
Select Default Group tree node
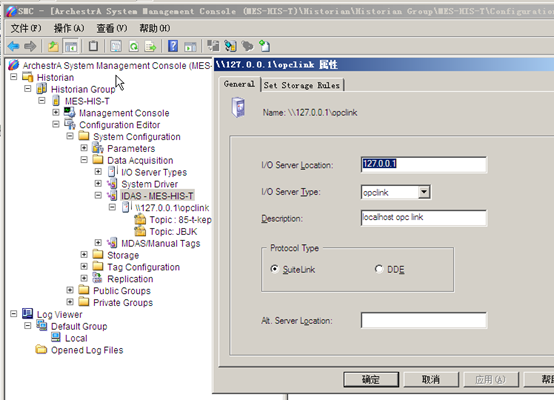pos(79,327)
